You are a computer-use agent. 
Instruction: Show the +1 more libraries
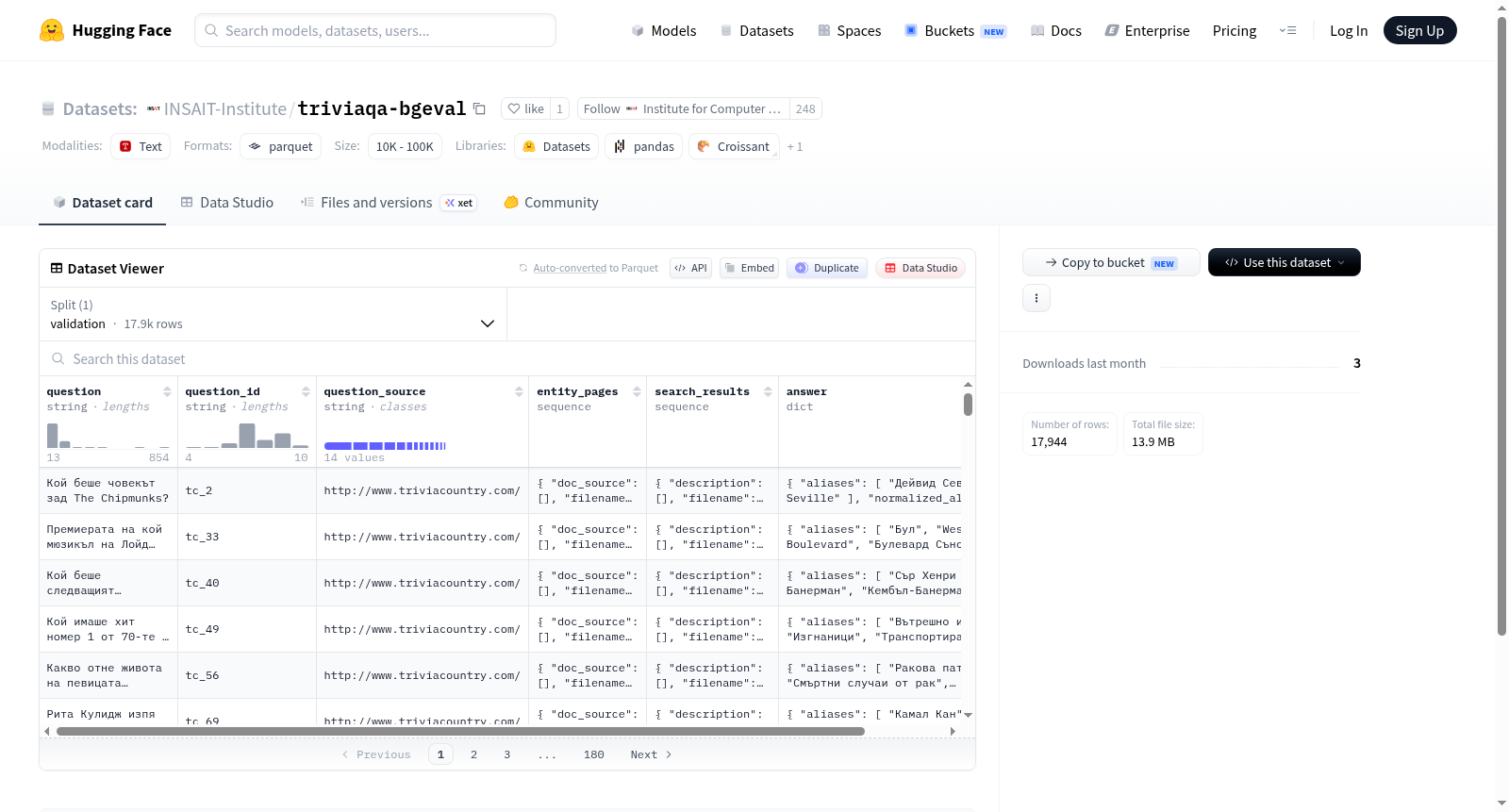[x=795, y=146]
